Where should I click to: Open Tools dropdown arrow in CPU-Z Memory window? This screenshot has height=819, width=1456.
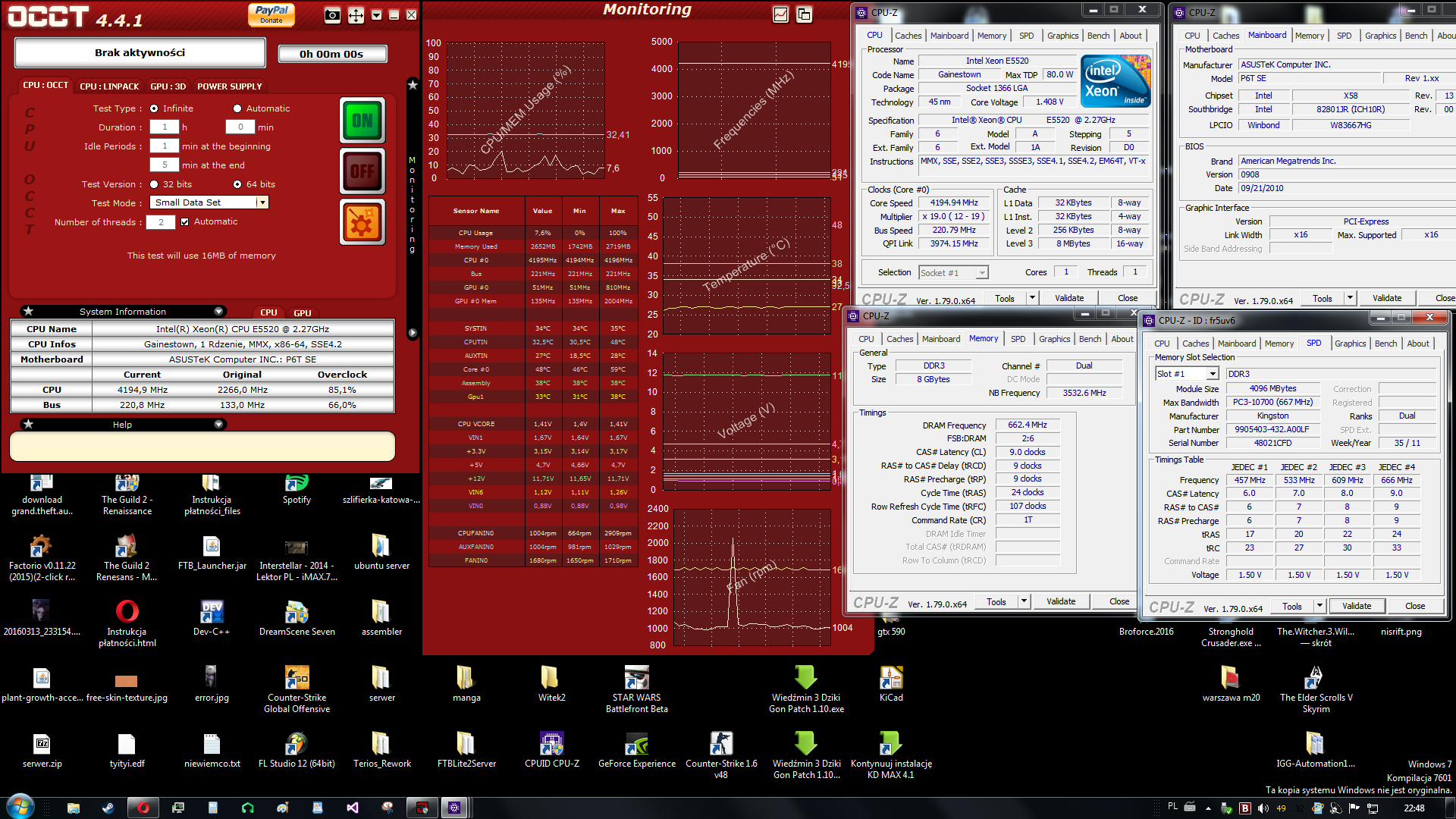pyautogui.click(x=1024, y=601)
